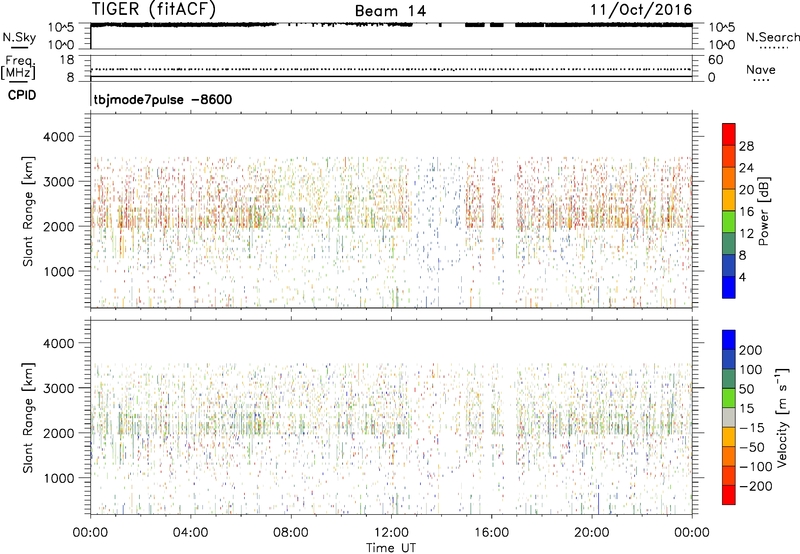Select the CPID row label
Image resolution: width=800 pixels, height=554 pixels.
(22, 95)
